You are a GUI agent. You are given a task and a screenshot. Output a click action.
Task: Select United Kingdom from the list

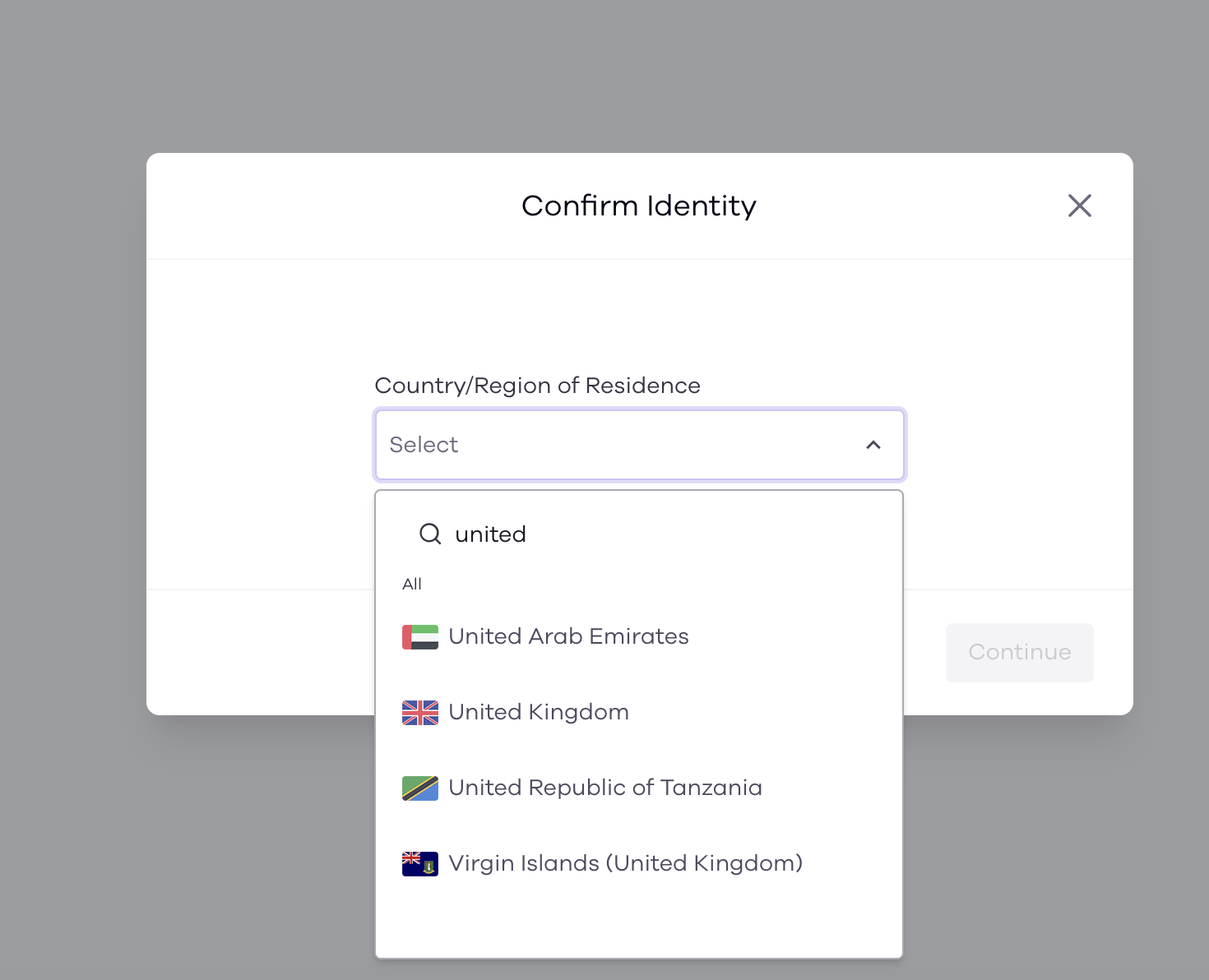538,712
